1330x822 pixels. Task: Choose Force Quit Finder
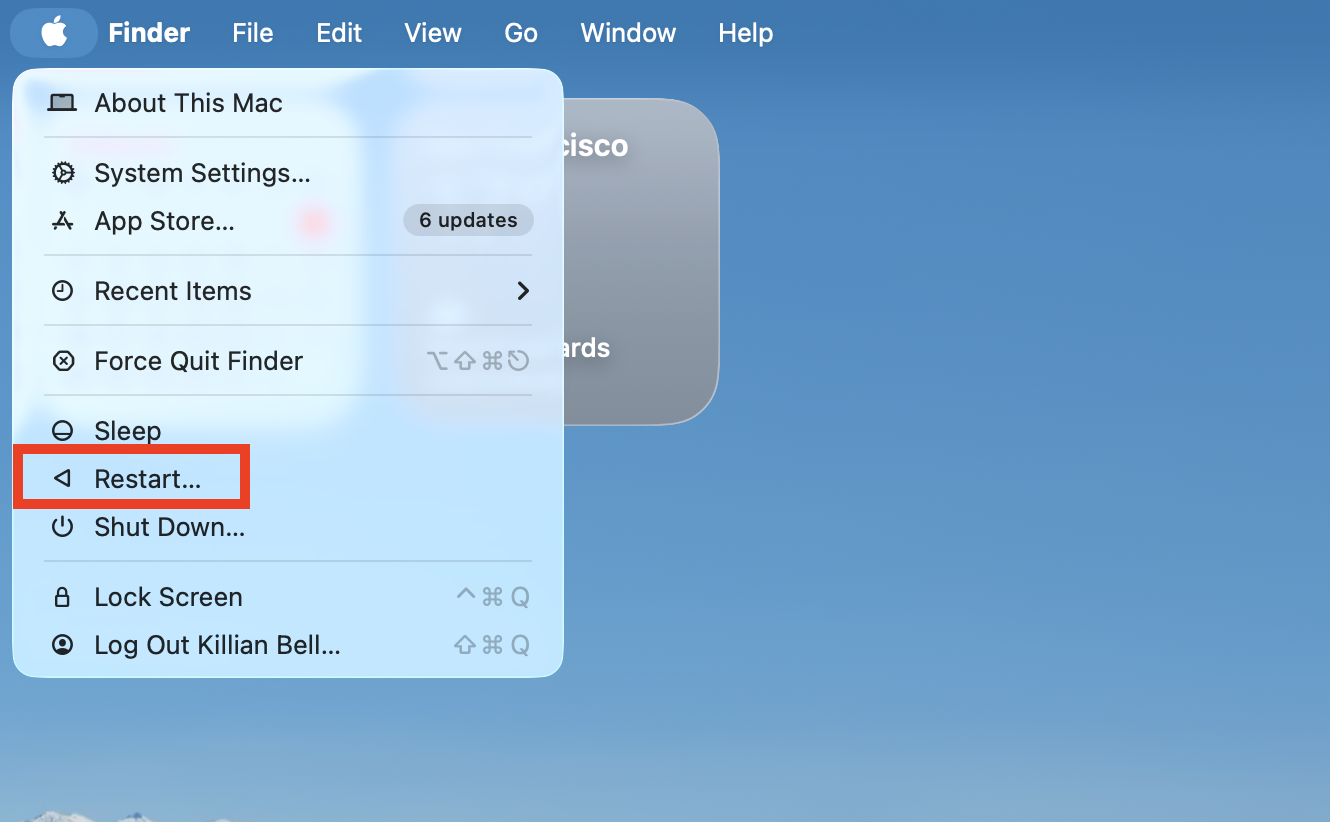[198, 361]
